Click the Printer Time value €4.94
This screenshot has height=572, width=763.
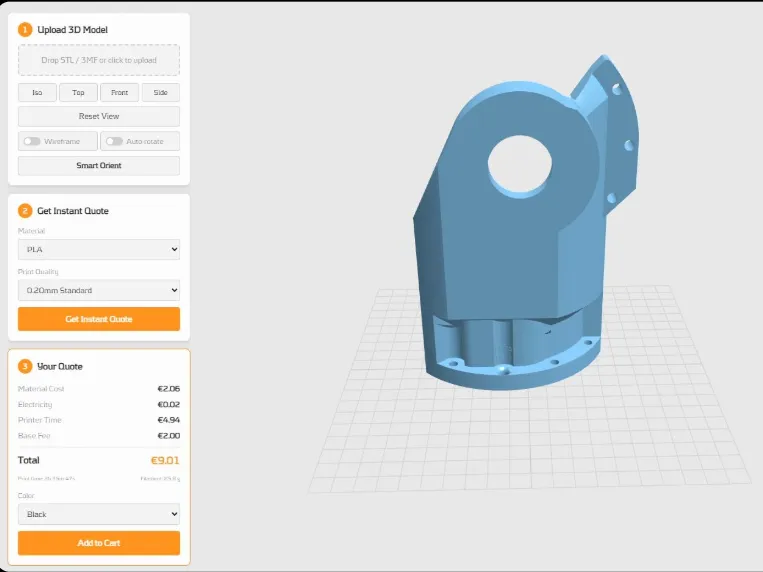coord(169,420)
